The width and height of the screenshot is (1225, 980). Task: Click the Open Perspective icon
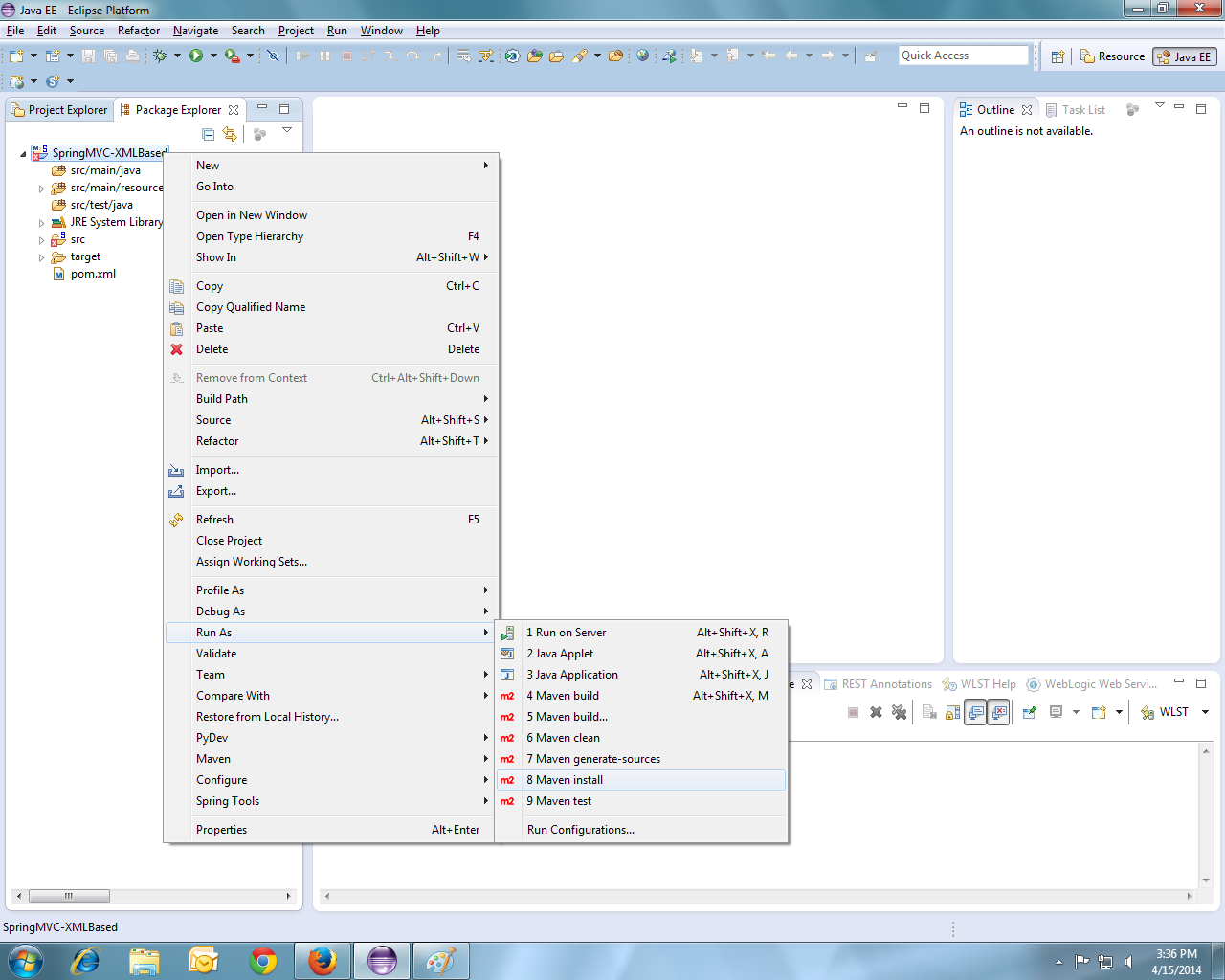pyautogui.click(x=1058, y=56)
